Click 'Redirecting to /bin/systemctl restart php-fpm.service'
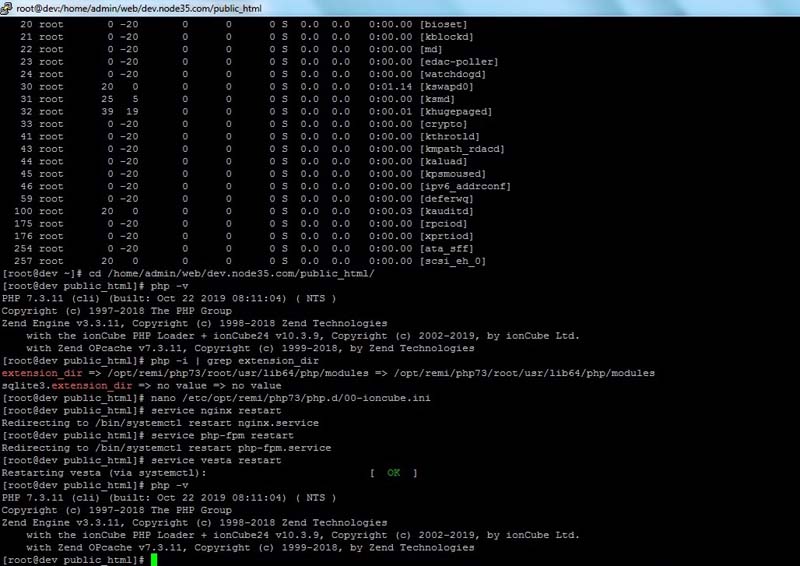This screenshot has width=800, height=566. pyautogui.click(x=166, y=448)
